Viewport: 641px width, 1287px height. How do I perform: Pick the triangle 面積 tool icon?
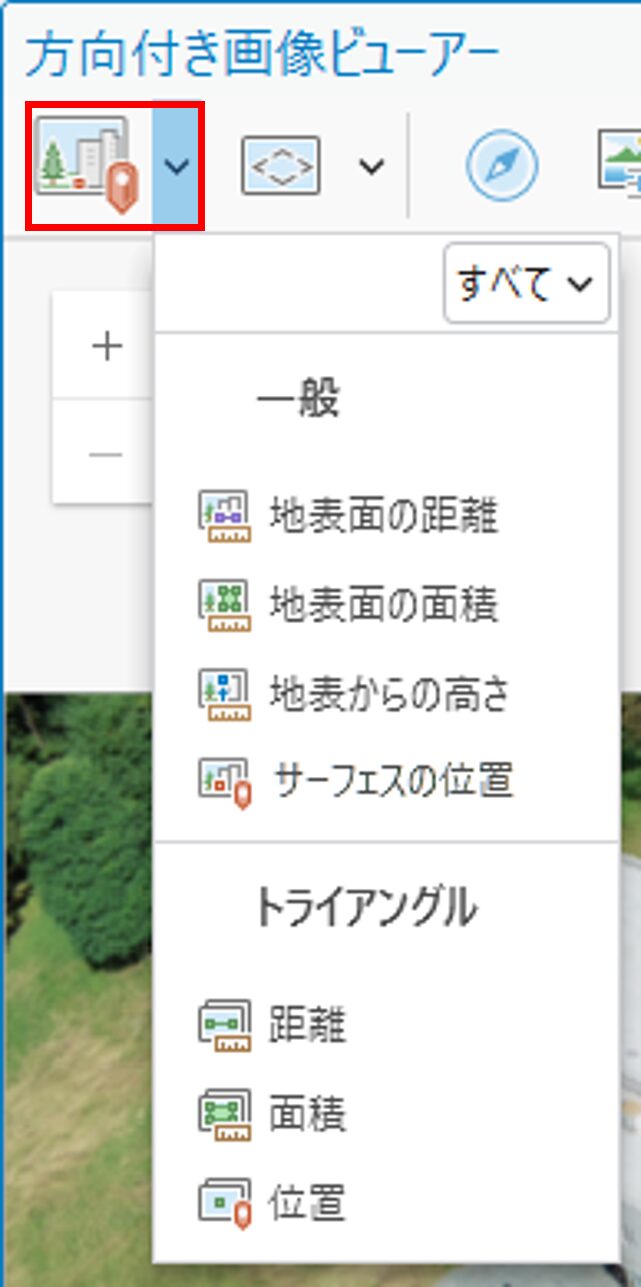(224, 1114)
